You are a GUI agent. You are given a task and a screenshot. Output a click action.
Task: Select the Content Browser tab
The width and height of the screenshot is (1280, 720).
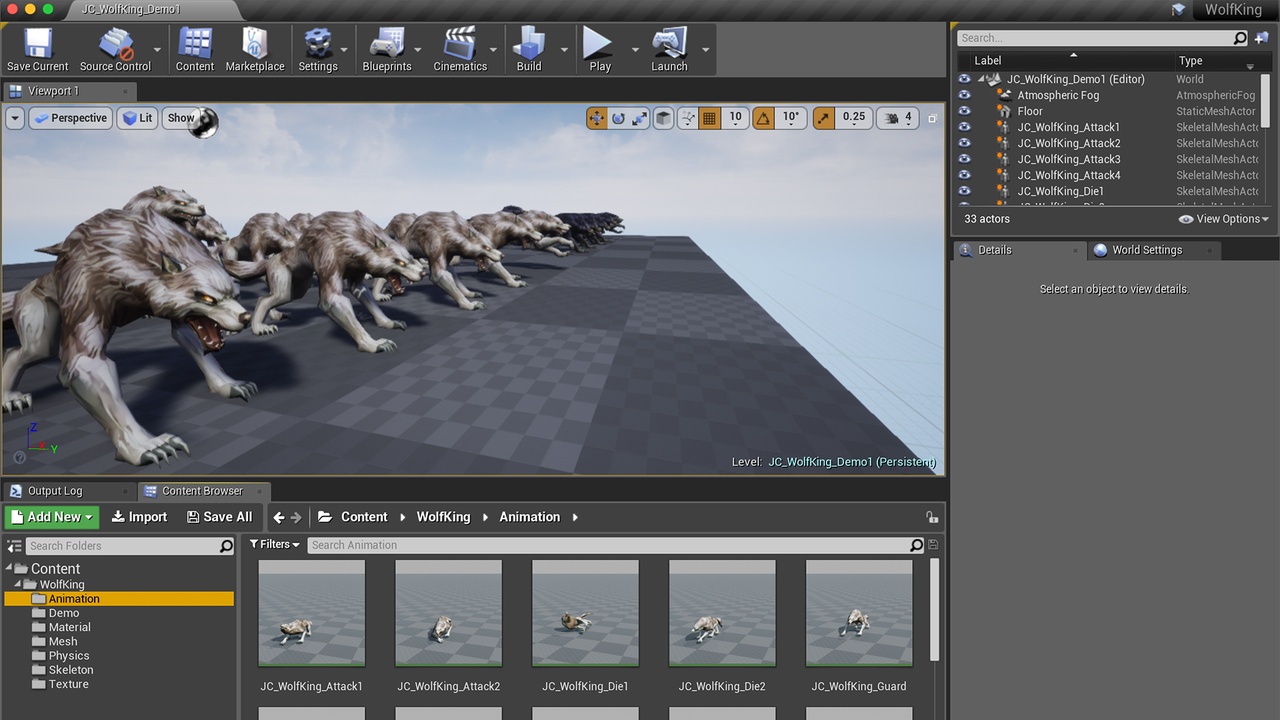pyautogui.click(x=202, y=491)
